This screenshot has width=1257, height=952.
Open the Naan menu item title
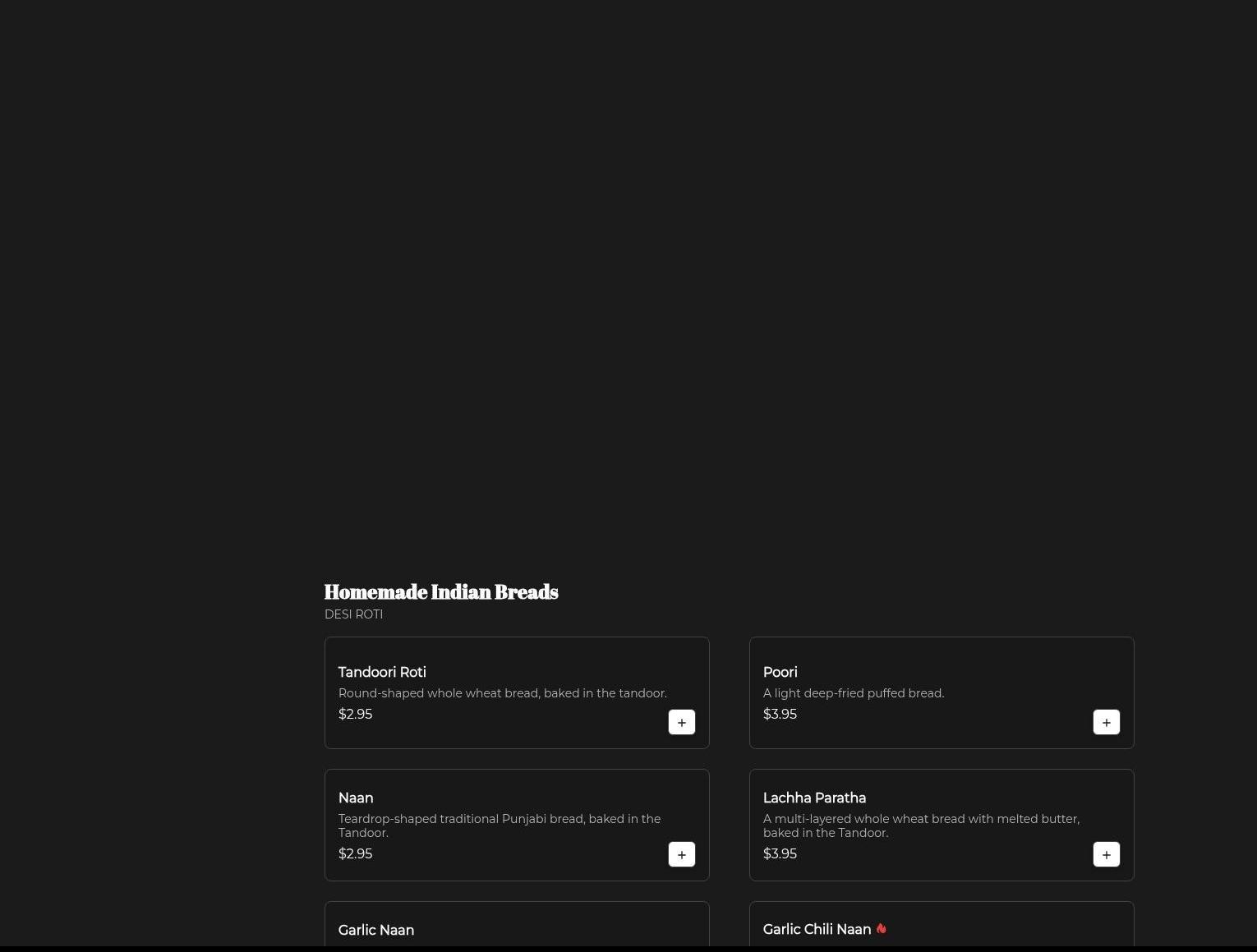[x=356, y=798]
